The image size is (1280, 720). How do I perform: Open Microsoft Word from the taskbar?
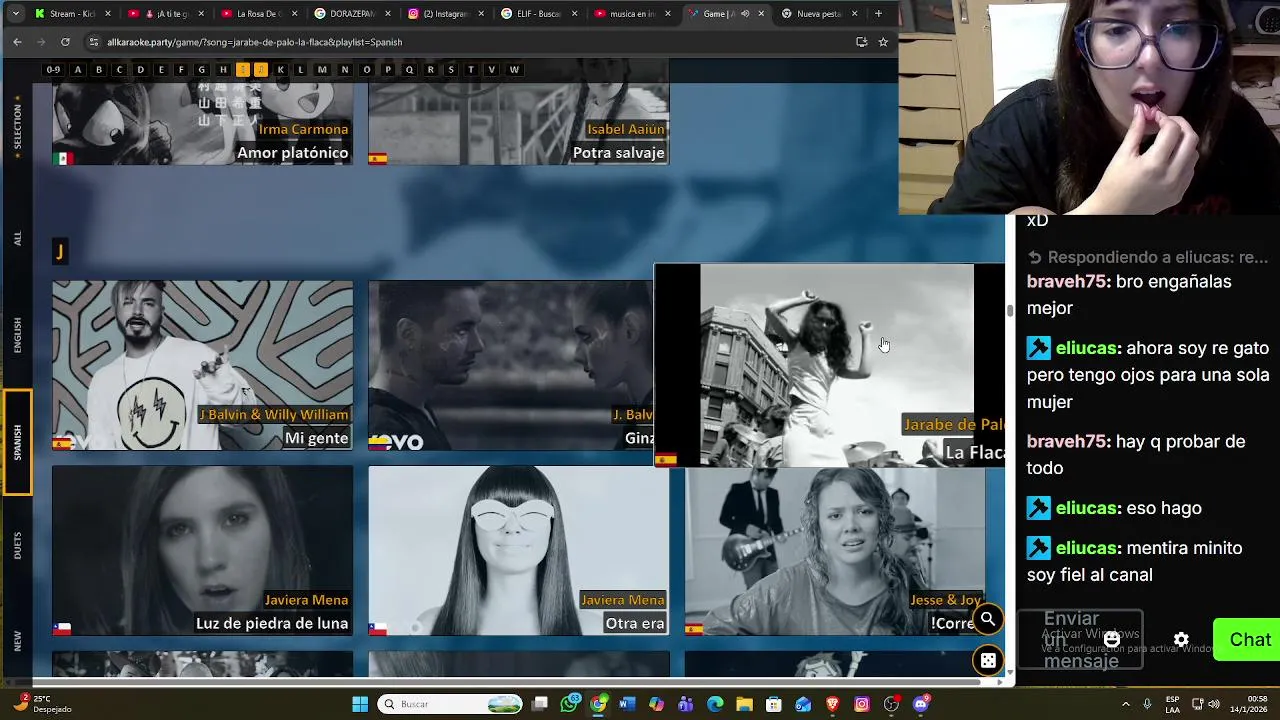click(627, 704)
